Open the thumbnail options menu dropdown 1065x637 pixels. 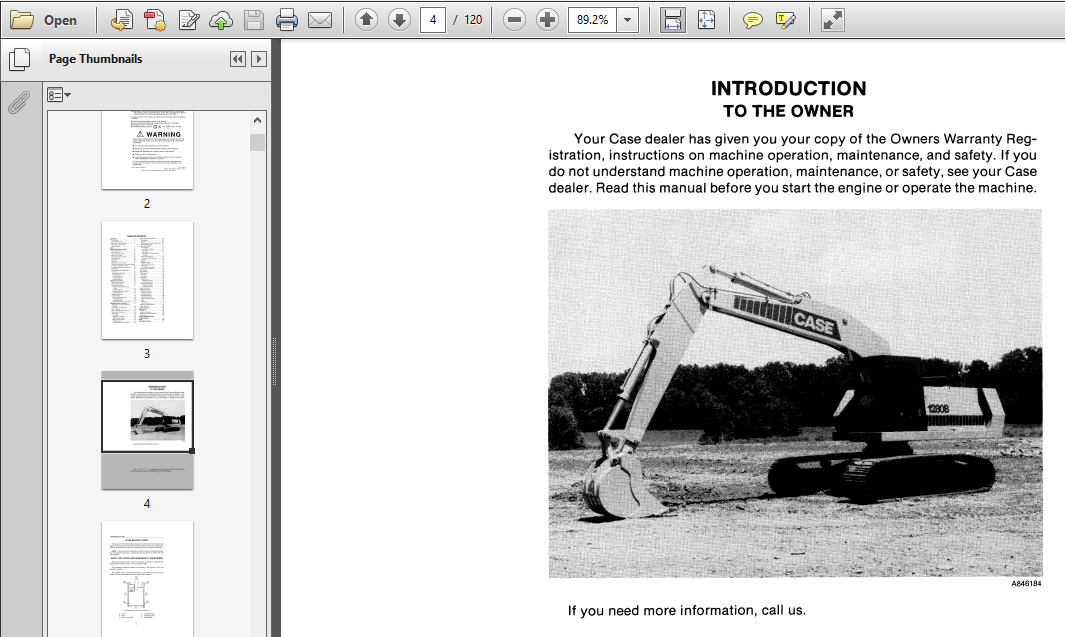(x=58, y=94)
